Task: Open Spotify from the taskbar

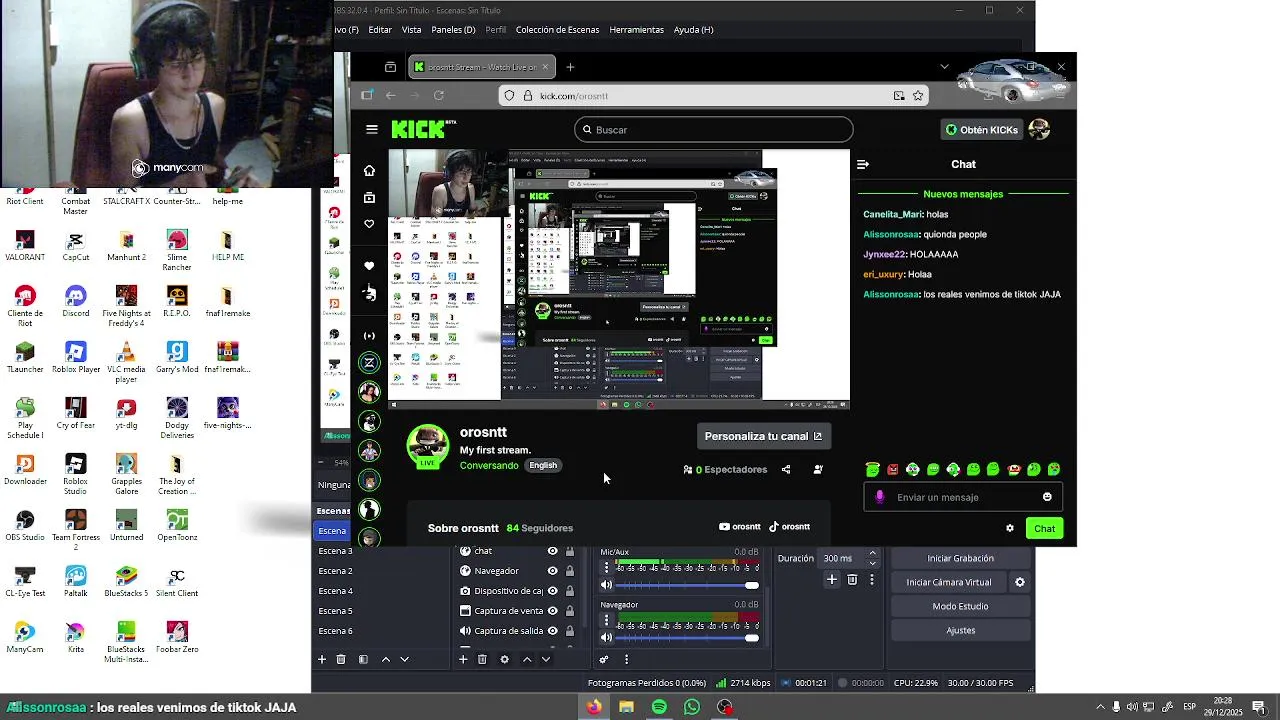Action: pos(659,707)
